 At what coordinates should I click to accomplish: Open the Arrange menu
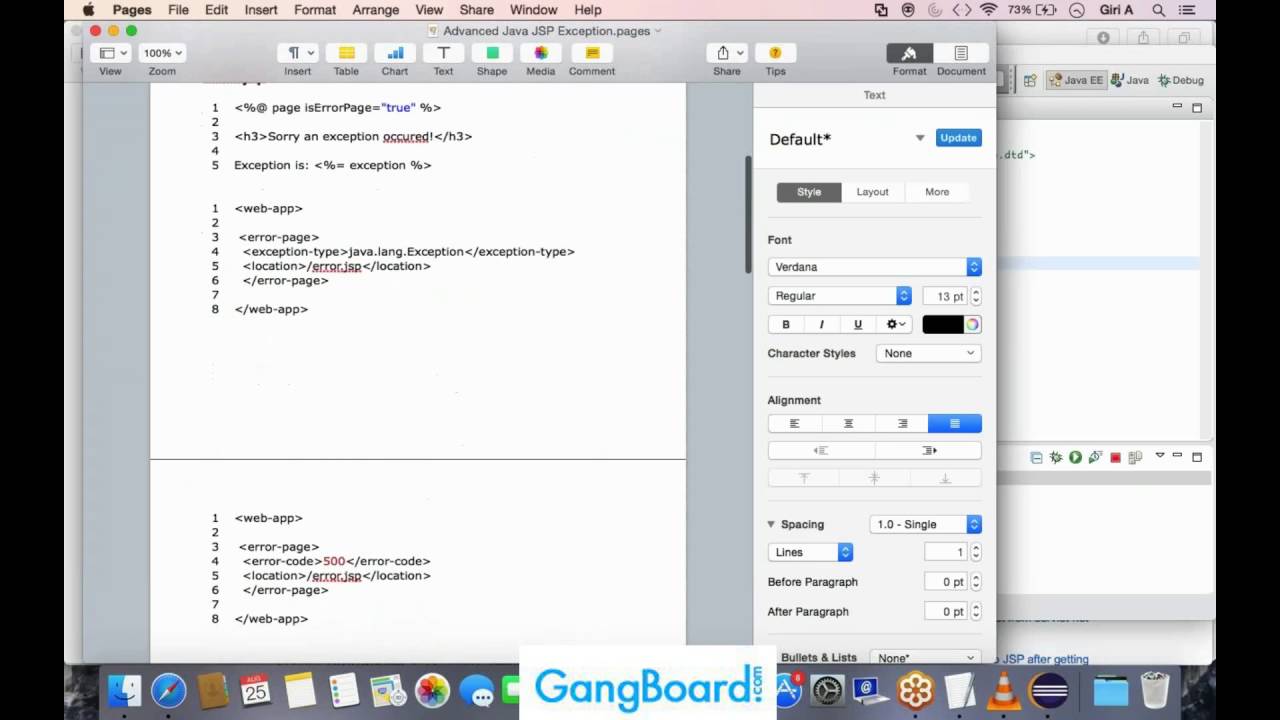tap(373, 10)
